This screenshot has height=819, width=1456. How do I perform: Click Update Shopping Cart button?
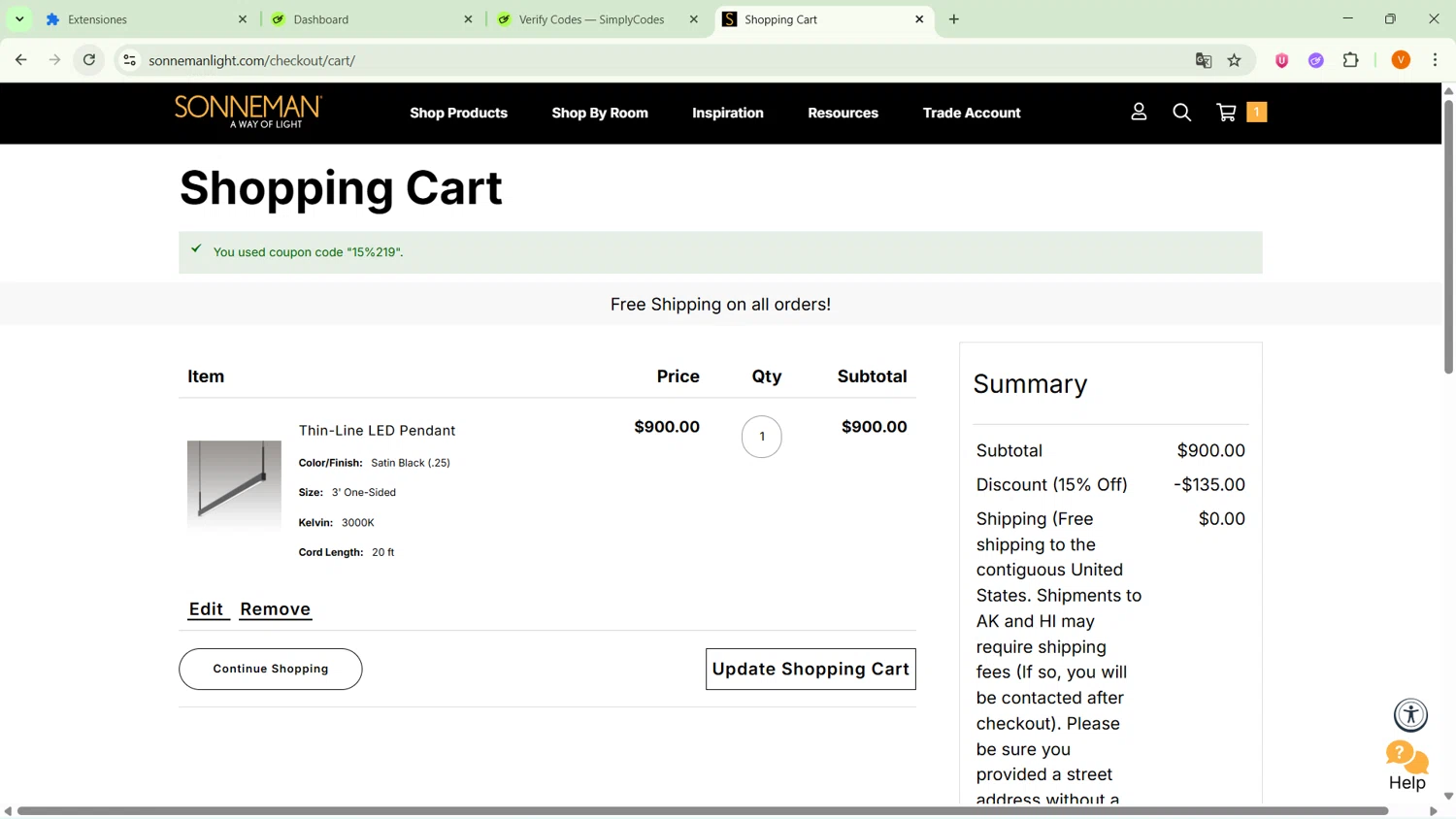(811, 670)
